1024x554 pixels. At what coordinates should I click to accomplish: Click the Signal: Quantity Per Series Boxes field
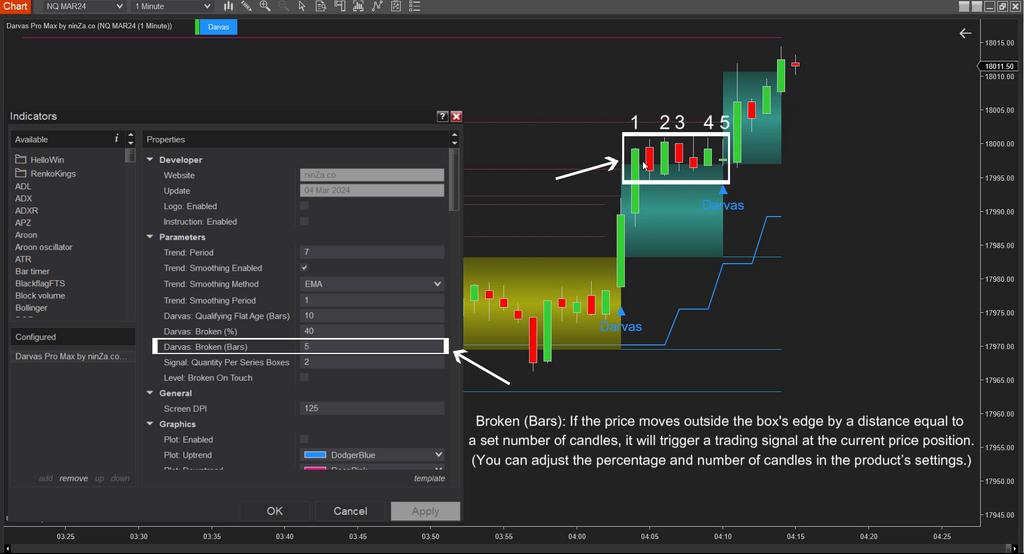click(372, 362)
